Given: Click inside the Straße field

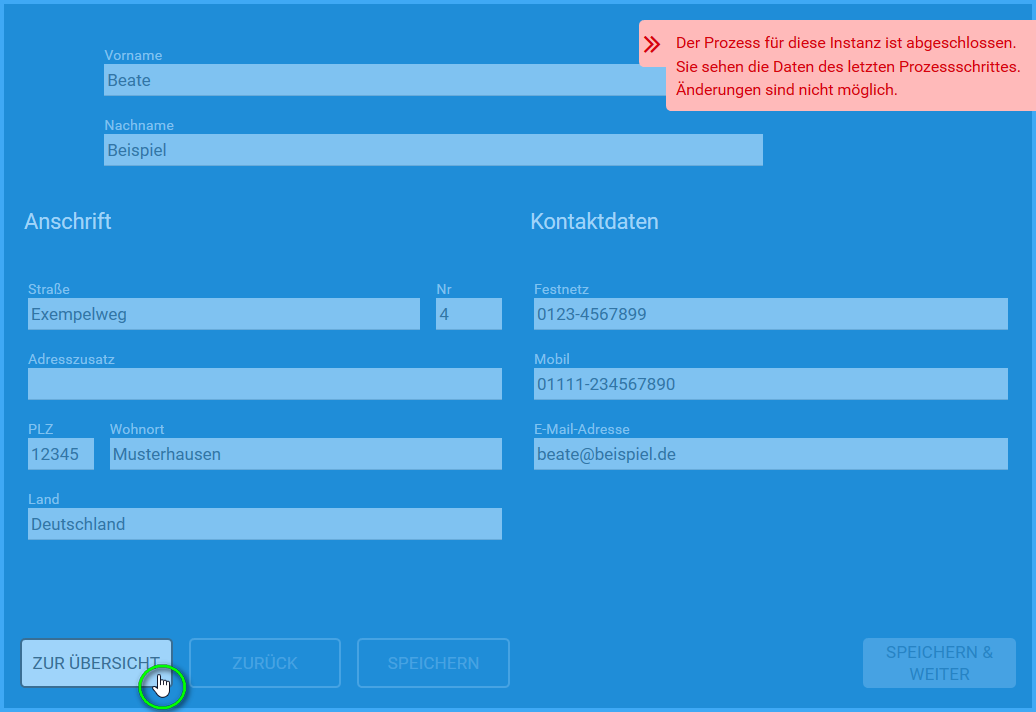Looking at the screenshot, I should [222, 313].
